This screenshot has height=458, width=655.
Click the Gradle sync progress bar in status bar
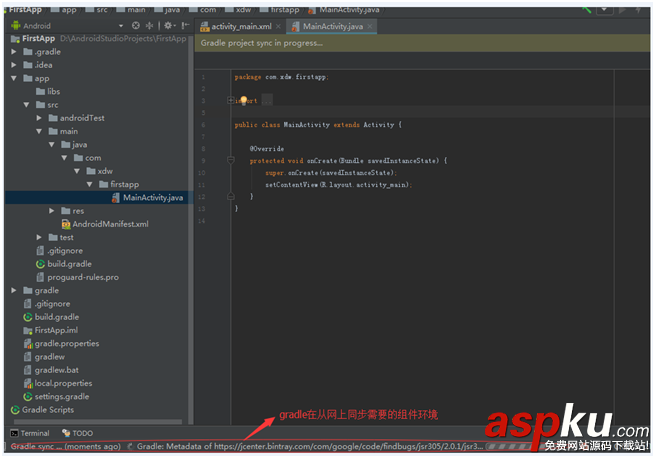point(514,446)
